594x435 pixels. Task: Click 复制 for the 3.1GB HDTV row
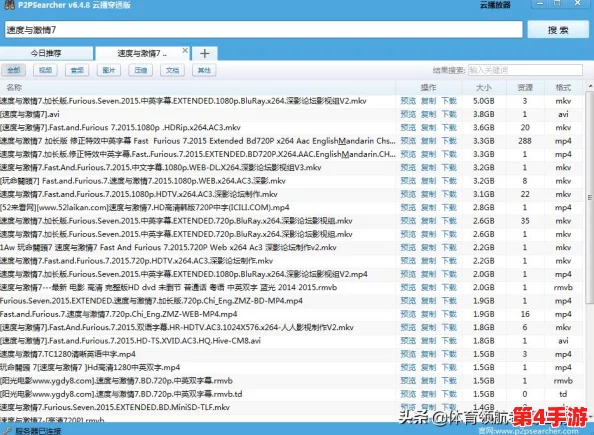(x=428, y=194)
